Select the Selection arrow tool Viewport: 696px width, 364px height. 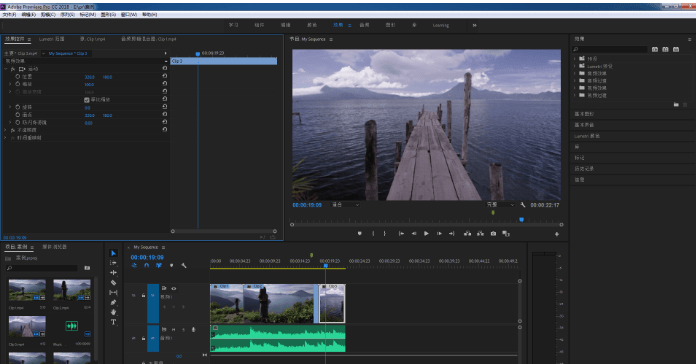point(114,253)
